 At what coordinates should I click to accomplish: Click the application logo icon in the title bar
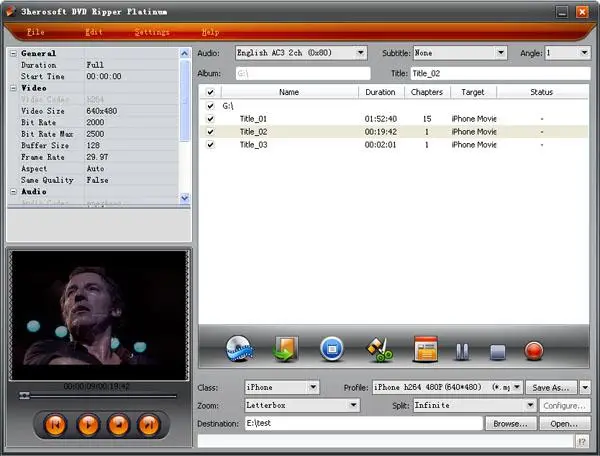10,11
